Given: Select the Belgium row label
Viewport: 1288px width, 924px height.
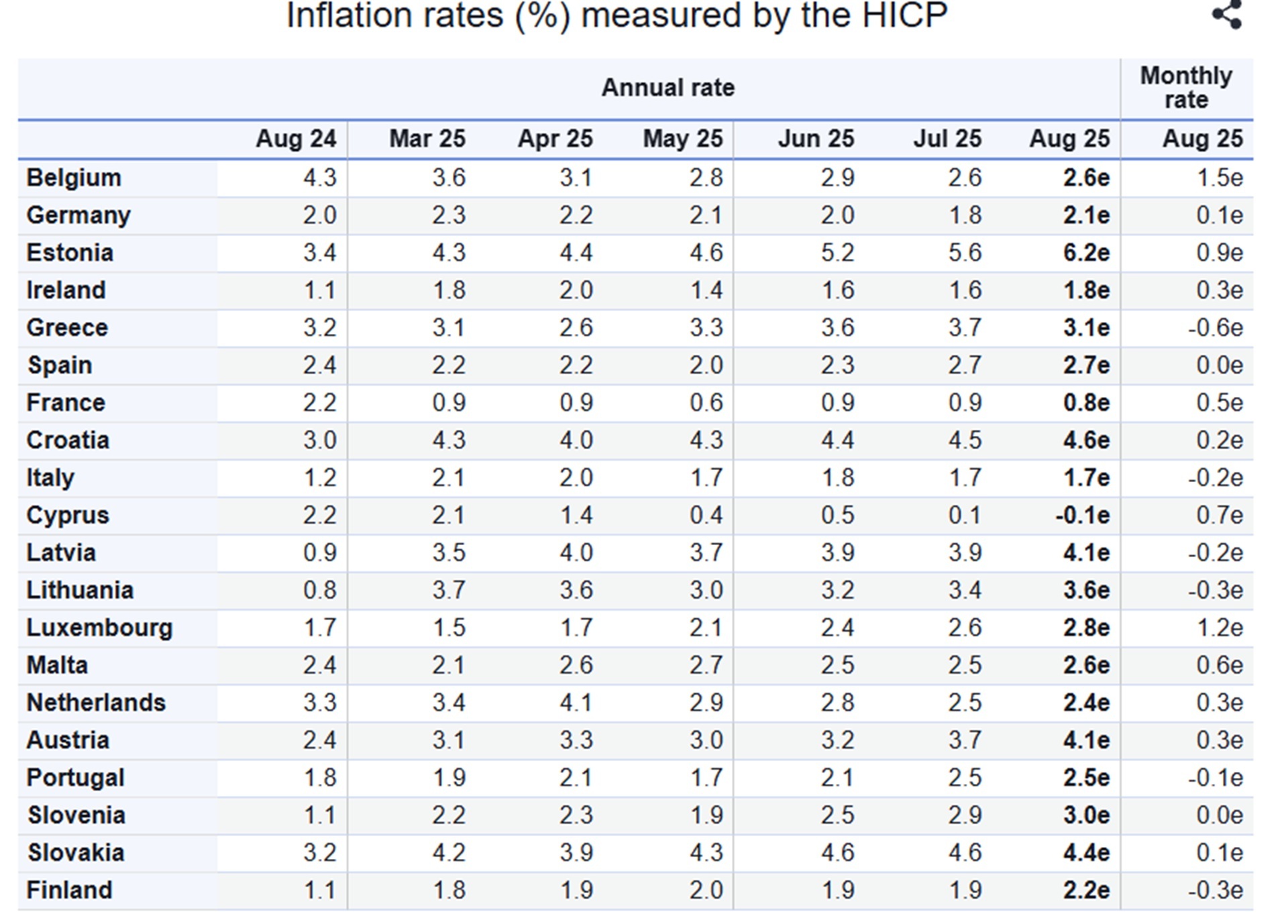Looking at the screenshot, I should (x=74, y=178).
